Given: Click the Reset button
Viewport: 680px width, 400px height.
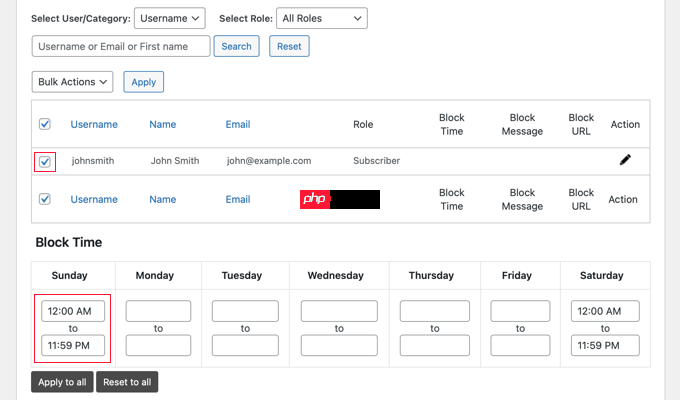Looking at the screenshot, I should pyautogui.click(x=289, y=46).
